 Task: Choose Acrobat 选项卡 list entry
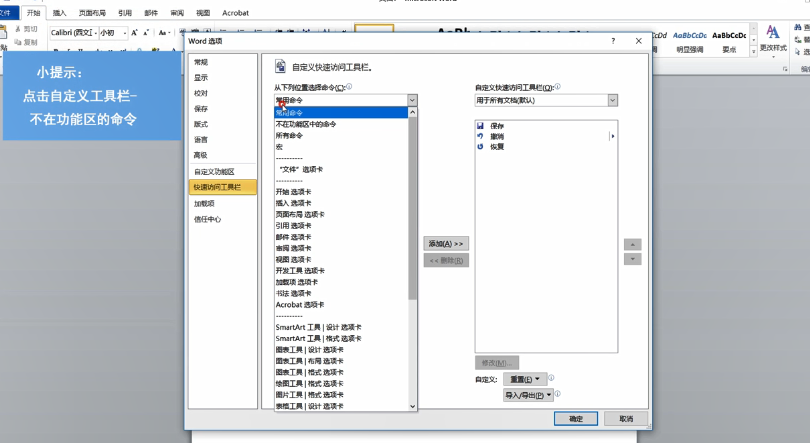[x=300, y=305]
